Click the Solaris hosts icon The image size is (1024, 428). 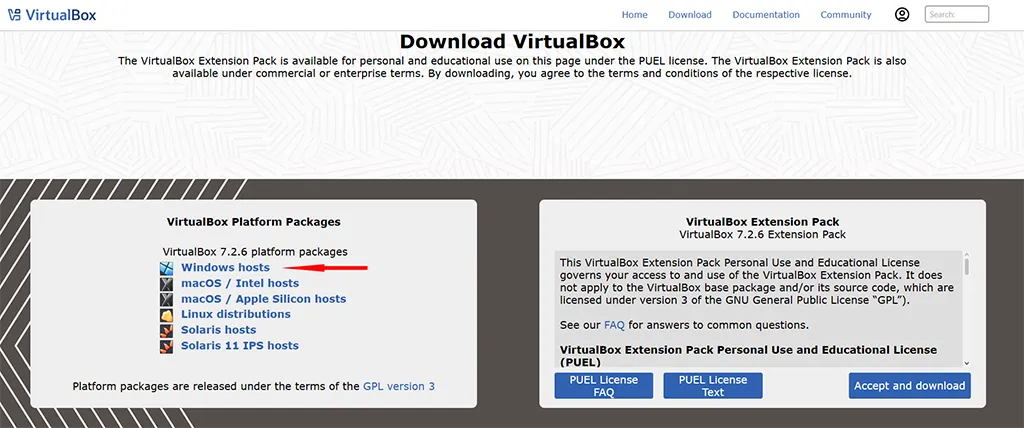(x=167, y=330)
